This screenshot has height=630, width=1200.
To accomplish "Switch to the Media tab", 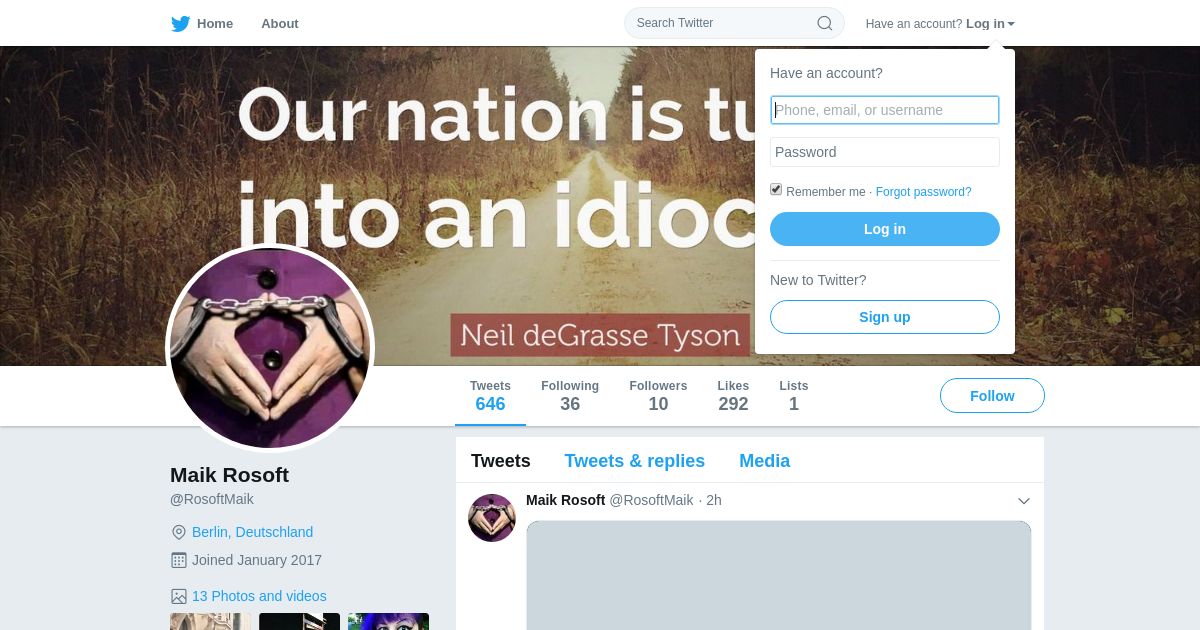I will (x=765, y=461).
